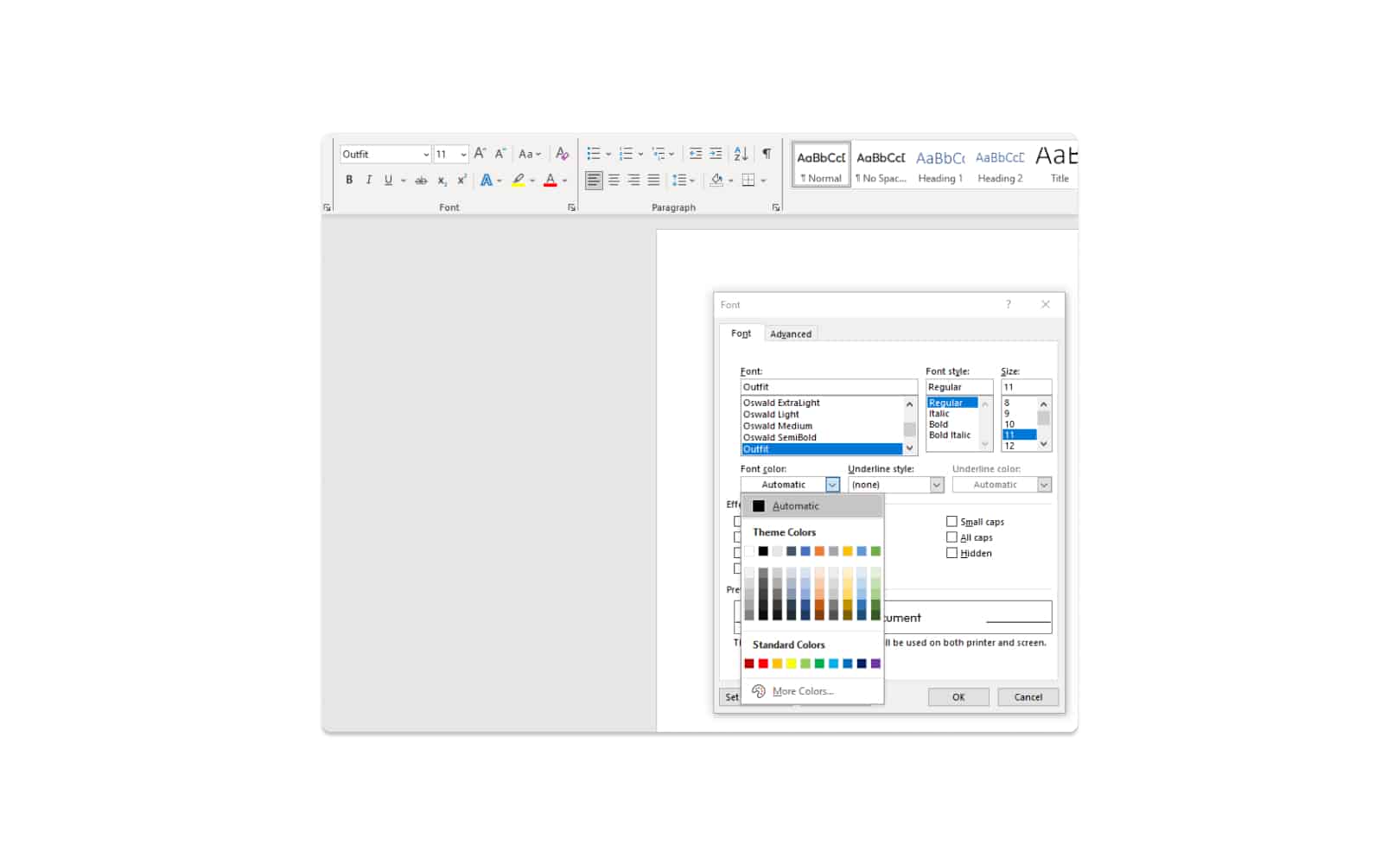Apply Underline formatting from ribbon
The height and width of the screenshot is (864, 1400).
388,180
